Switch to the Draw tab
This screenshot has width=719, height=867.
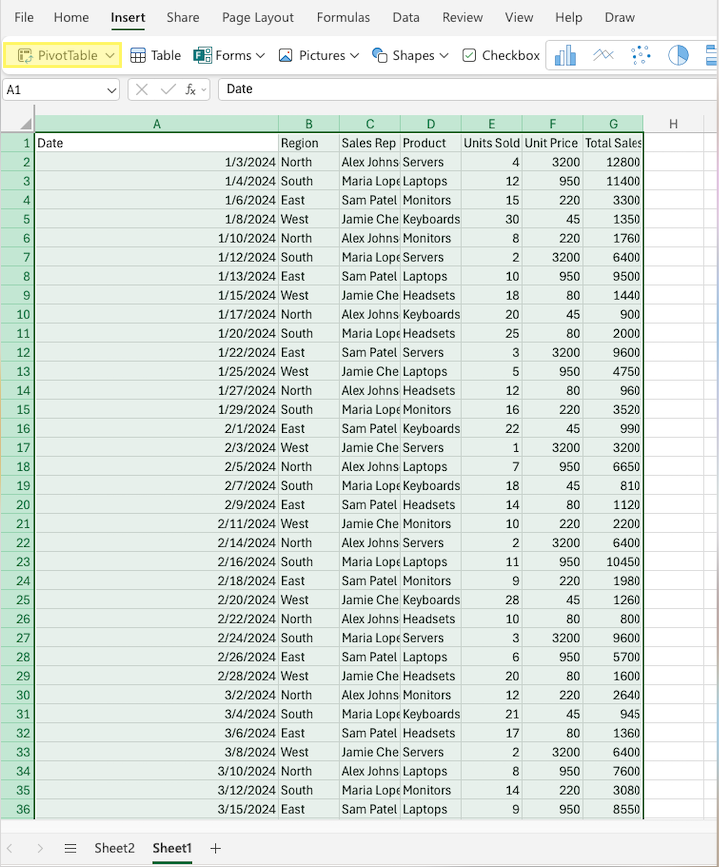[619, 18]
